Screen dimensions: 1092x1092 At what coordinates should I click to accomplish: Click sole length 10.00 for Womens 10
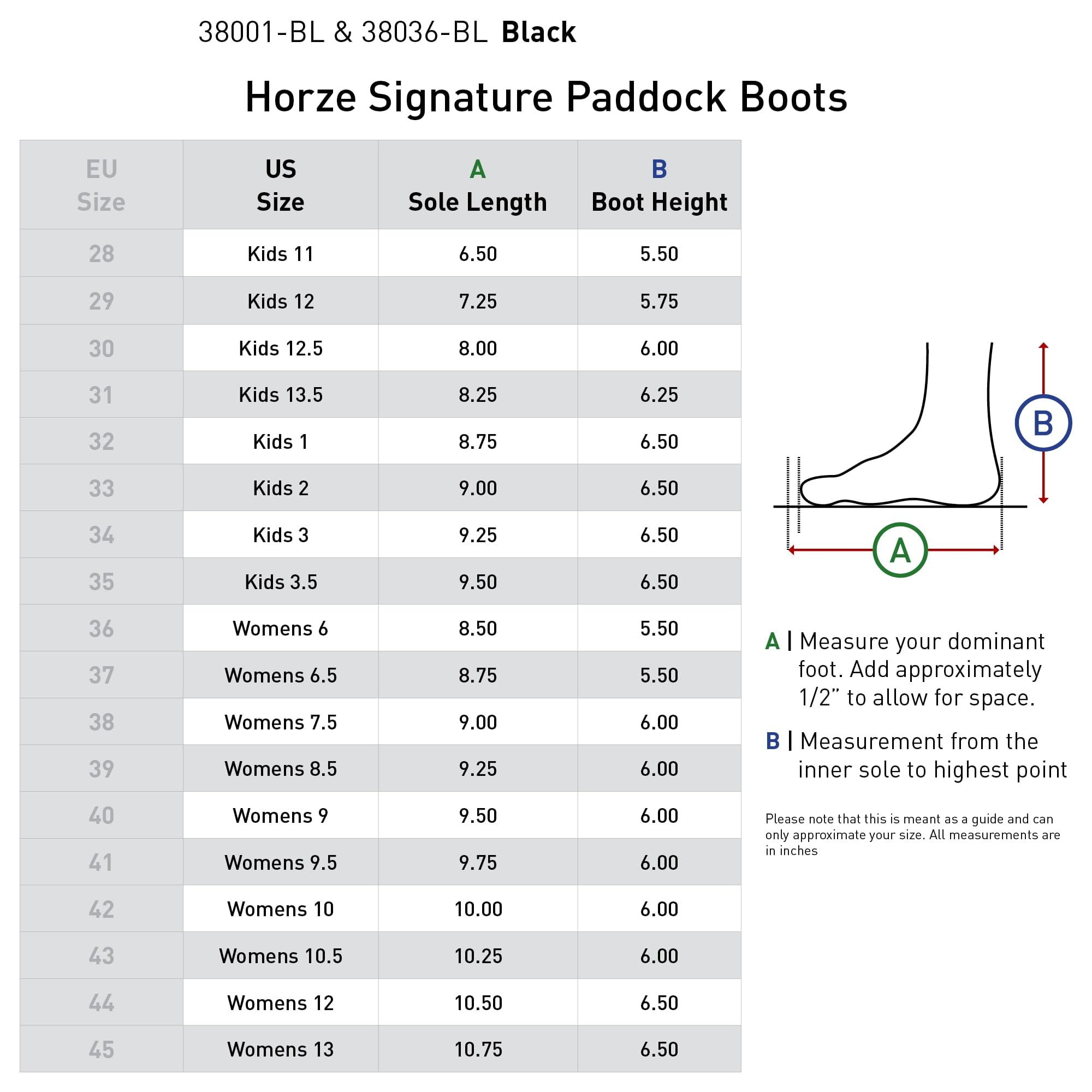(478, 909)
